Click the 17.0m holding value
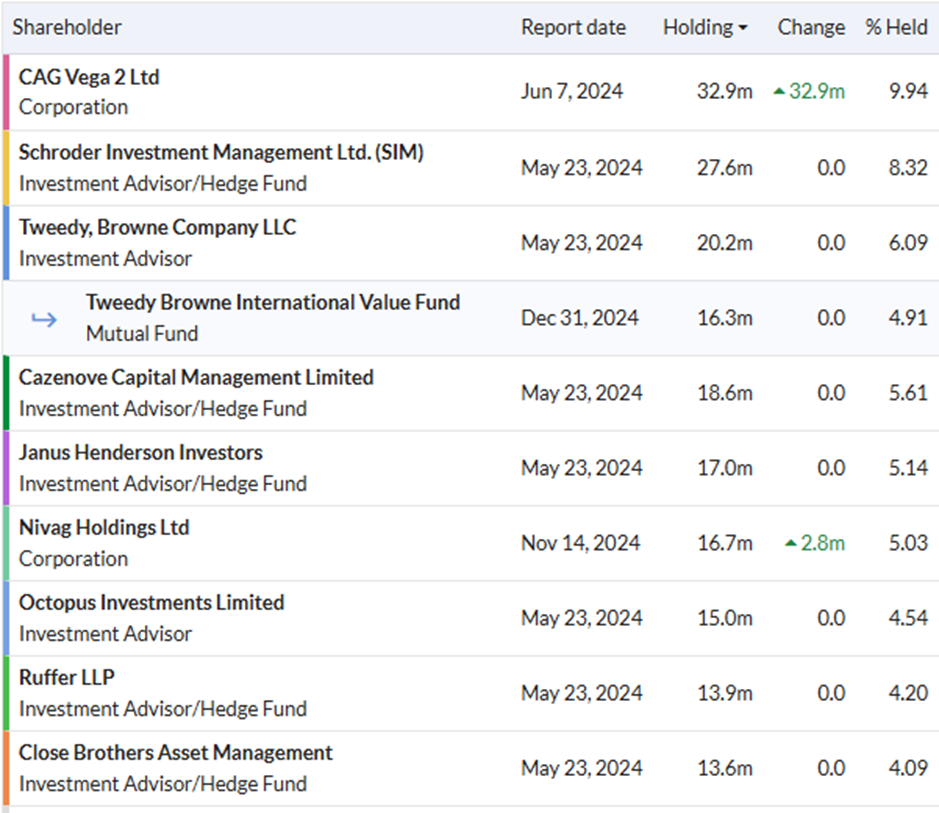The width and height of the screenshot is (939, 813). 725,468
